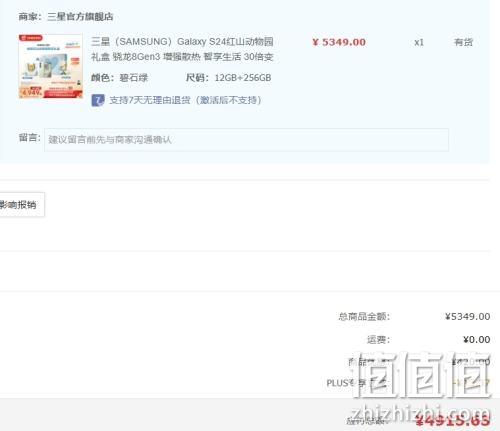Select the 尺码: 12GB+256GB spec text
This screenshot has height=431, width=500.
pyautogui.click(x=228, y=78)
